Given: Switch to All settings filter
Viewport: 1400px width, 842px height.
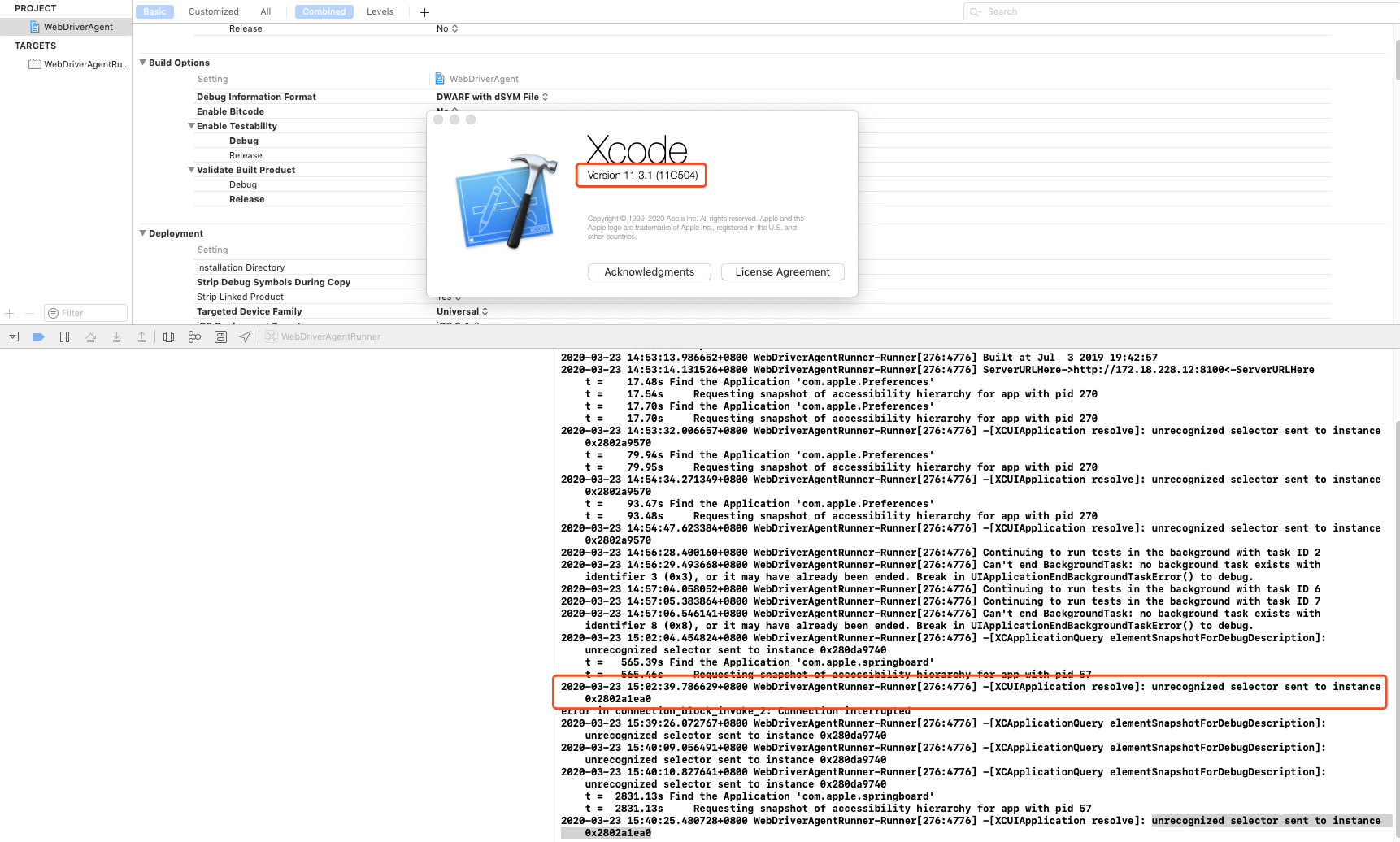Looking at the screenshot, I should pos(266,11).
